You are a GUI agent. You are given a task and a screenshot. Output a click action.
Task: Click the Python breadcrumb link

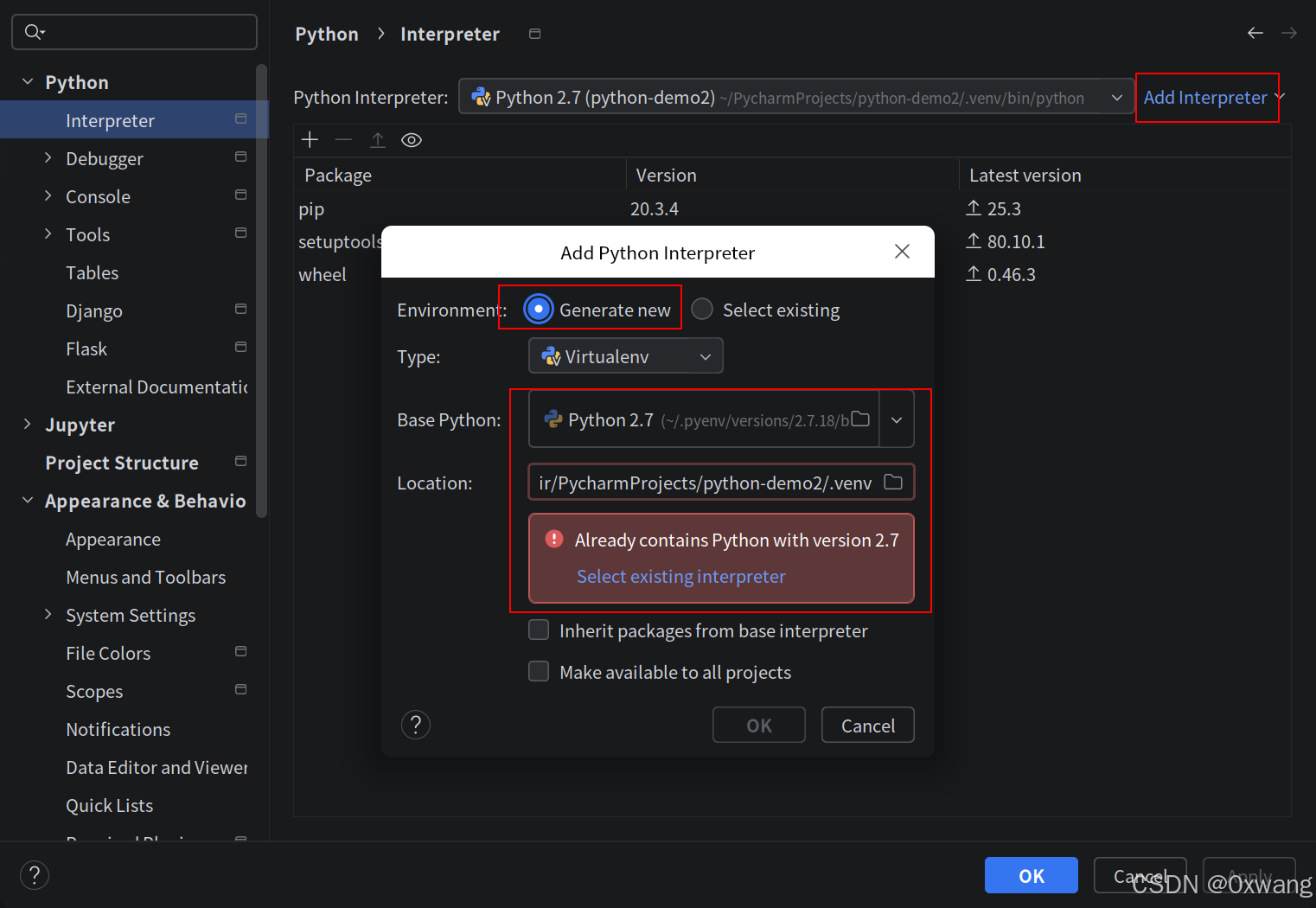point(327,34)
